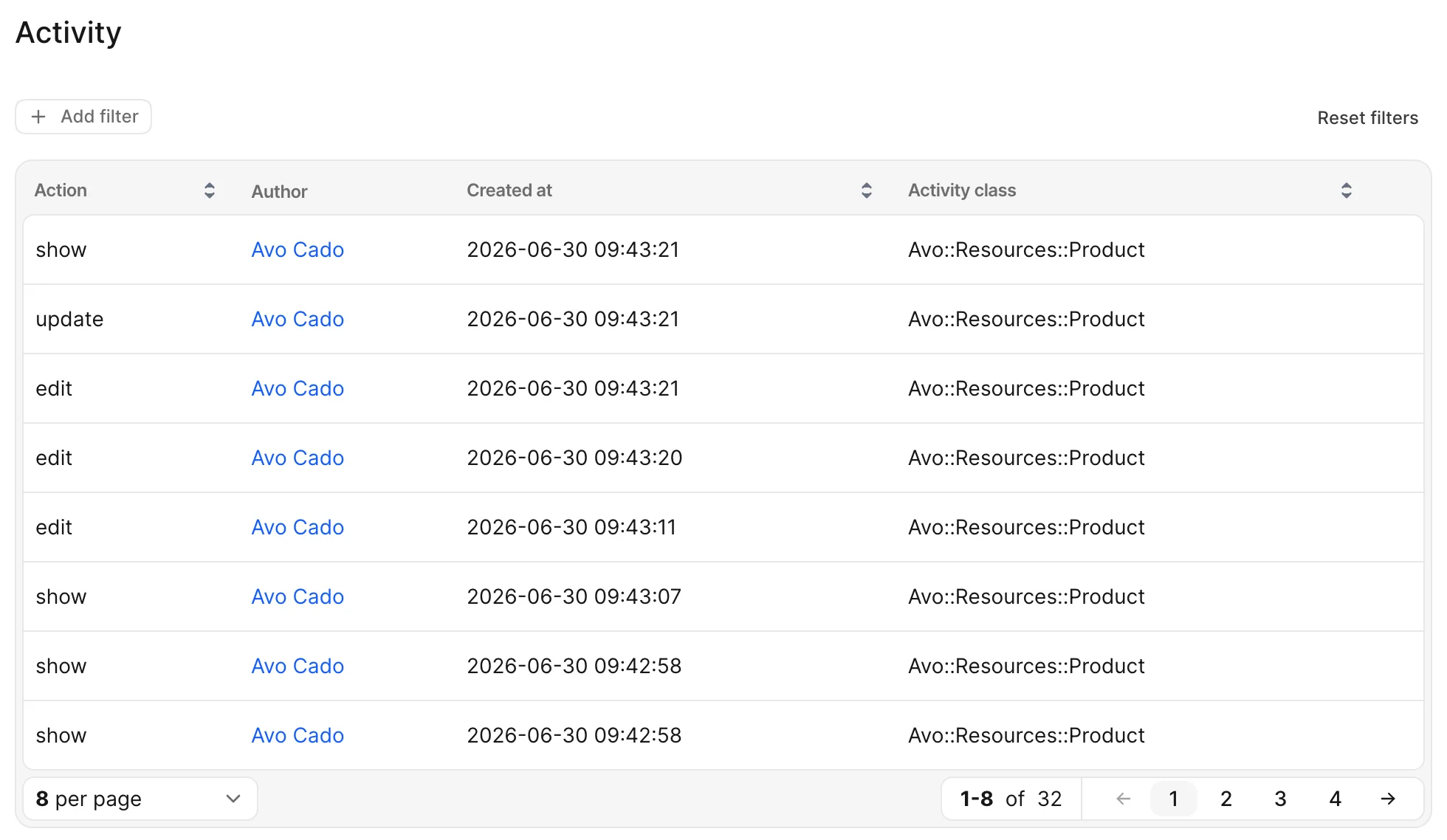
Task: Click edit action cell at 09:43:11
Action: (x=54, y=527)
